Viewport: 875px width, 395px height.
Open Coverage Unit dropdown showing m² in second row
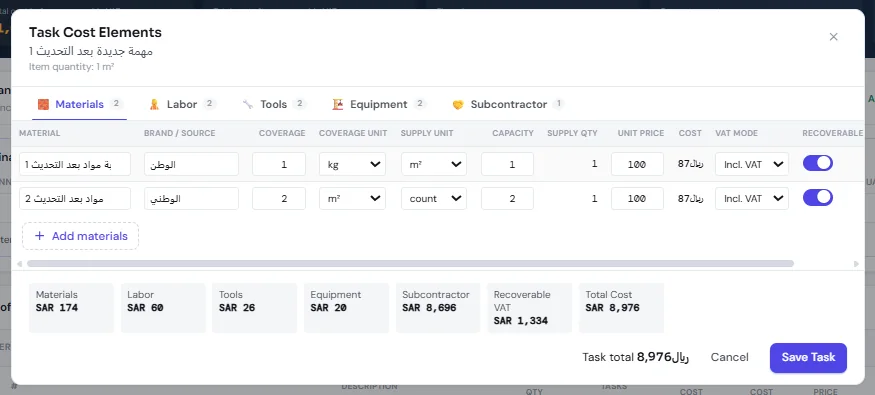tap(352, 199)
